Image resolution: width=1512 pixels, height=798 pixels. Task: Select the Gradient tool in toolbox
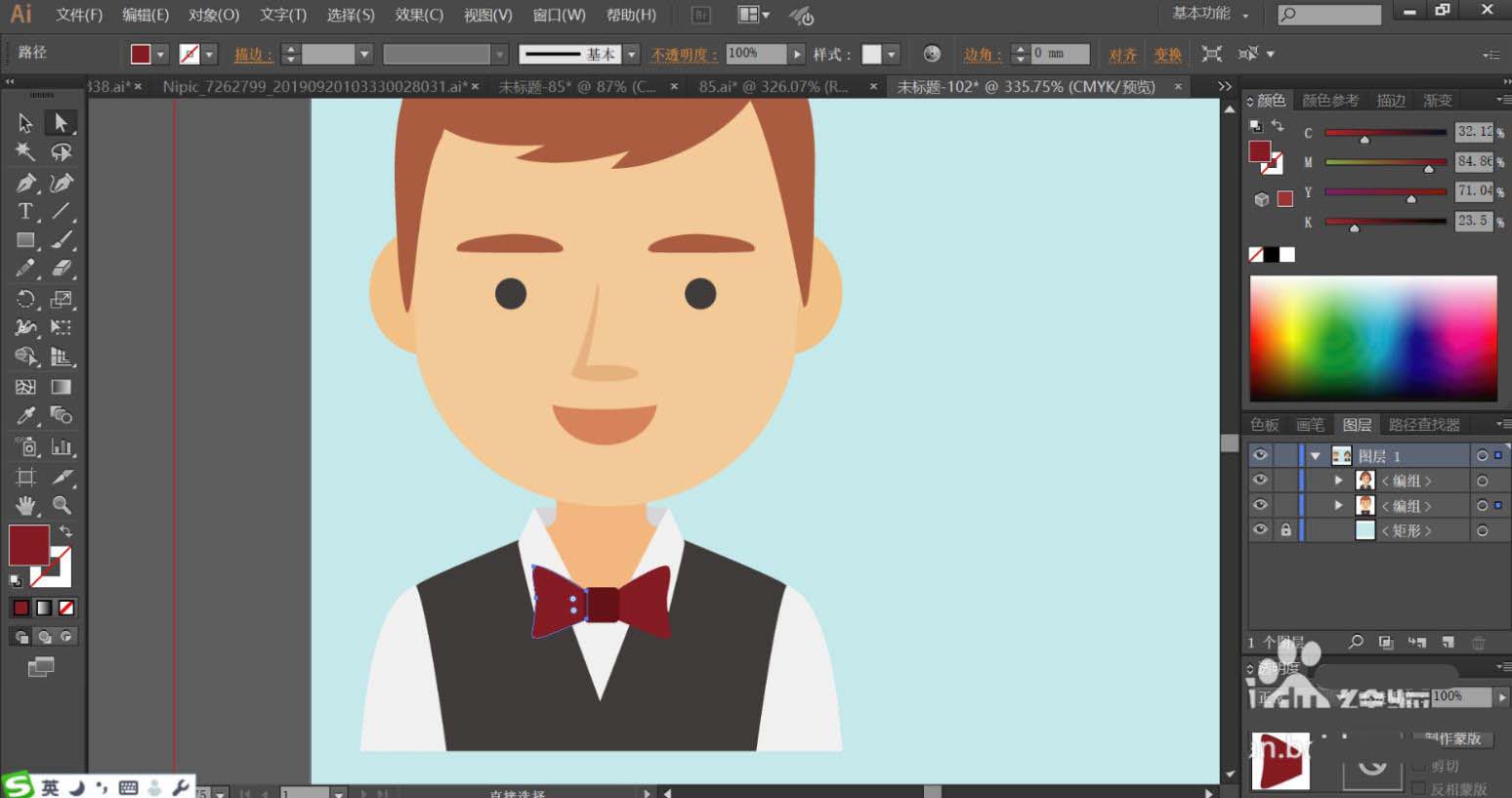pyautogui.click(x=62, y=387)
